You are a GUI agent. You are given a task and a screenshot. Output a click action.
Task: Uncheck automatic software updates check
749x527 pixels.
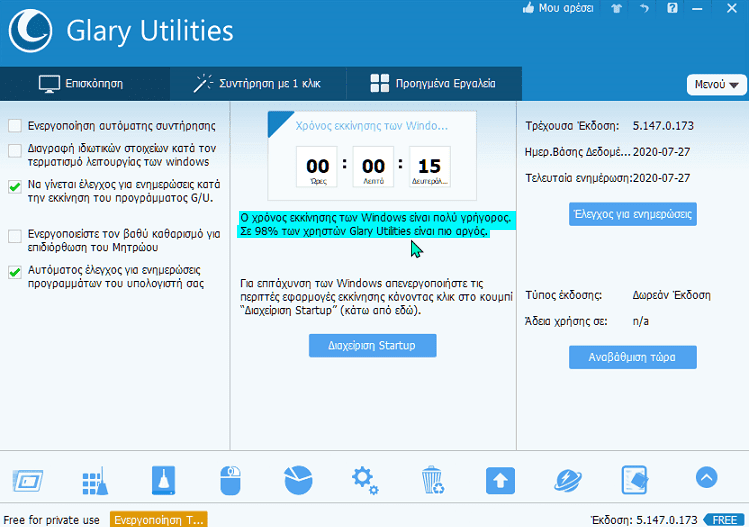[x=15, y=272]
